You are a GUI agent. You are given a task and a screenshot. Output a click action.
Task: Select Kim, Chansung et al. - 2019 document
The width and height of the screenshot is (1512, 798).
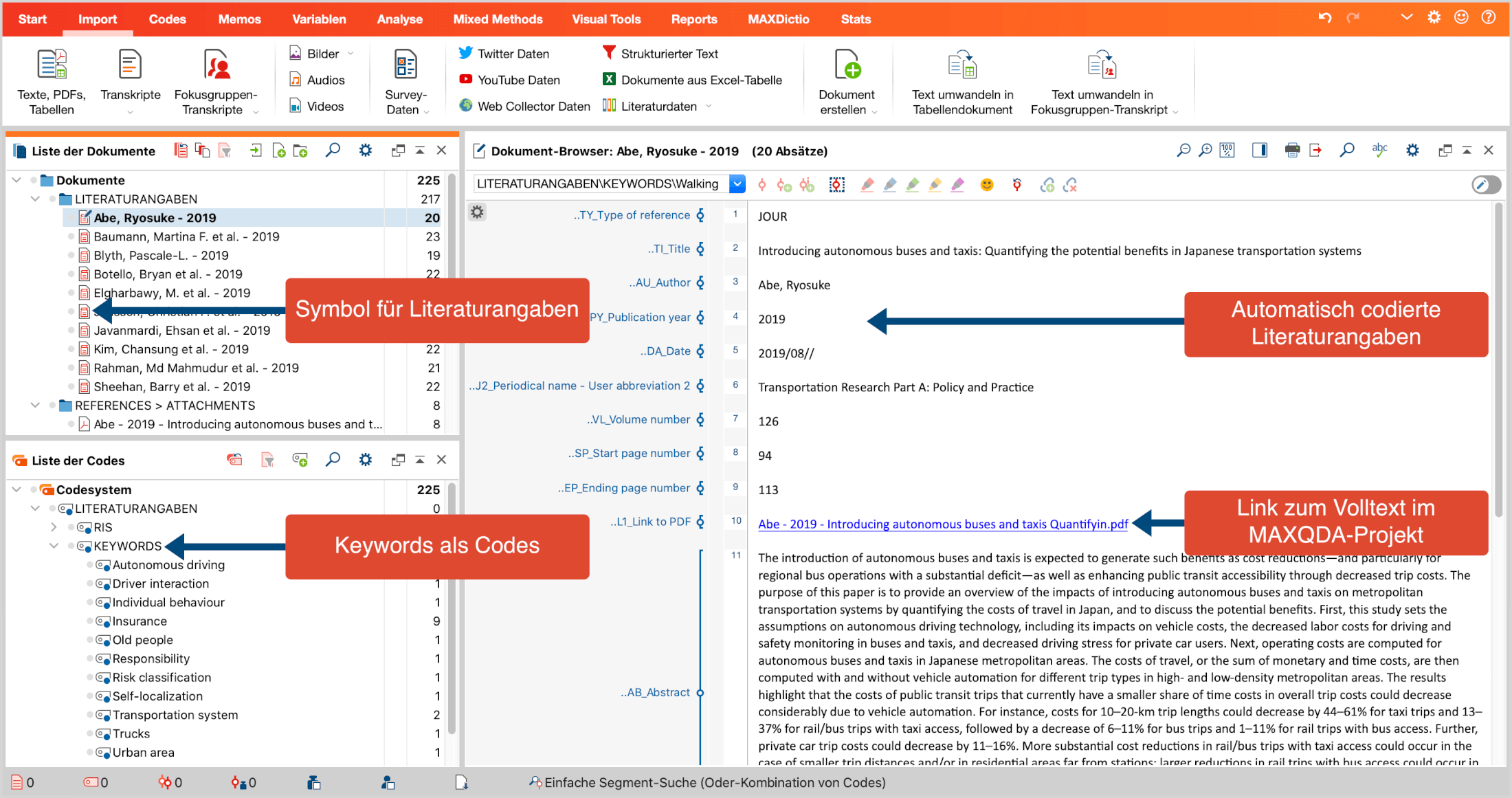171,349
